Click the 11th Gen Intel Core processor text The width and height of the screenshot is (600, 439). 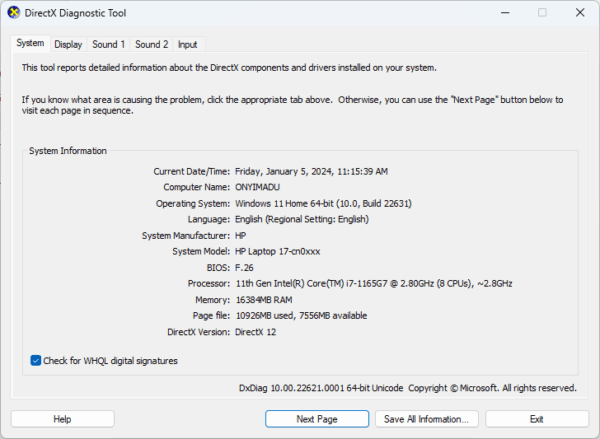click(x=374, y=284)
